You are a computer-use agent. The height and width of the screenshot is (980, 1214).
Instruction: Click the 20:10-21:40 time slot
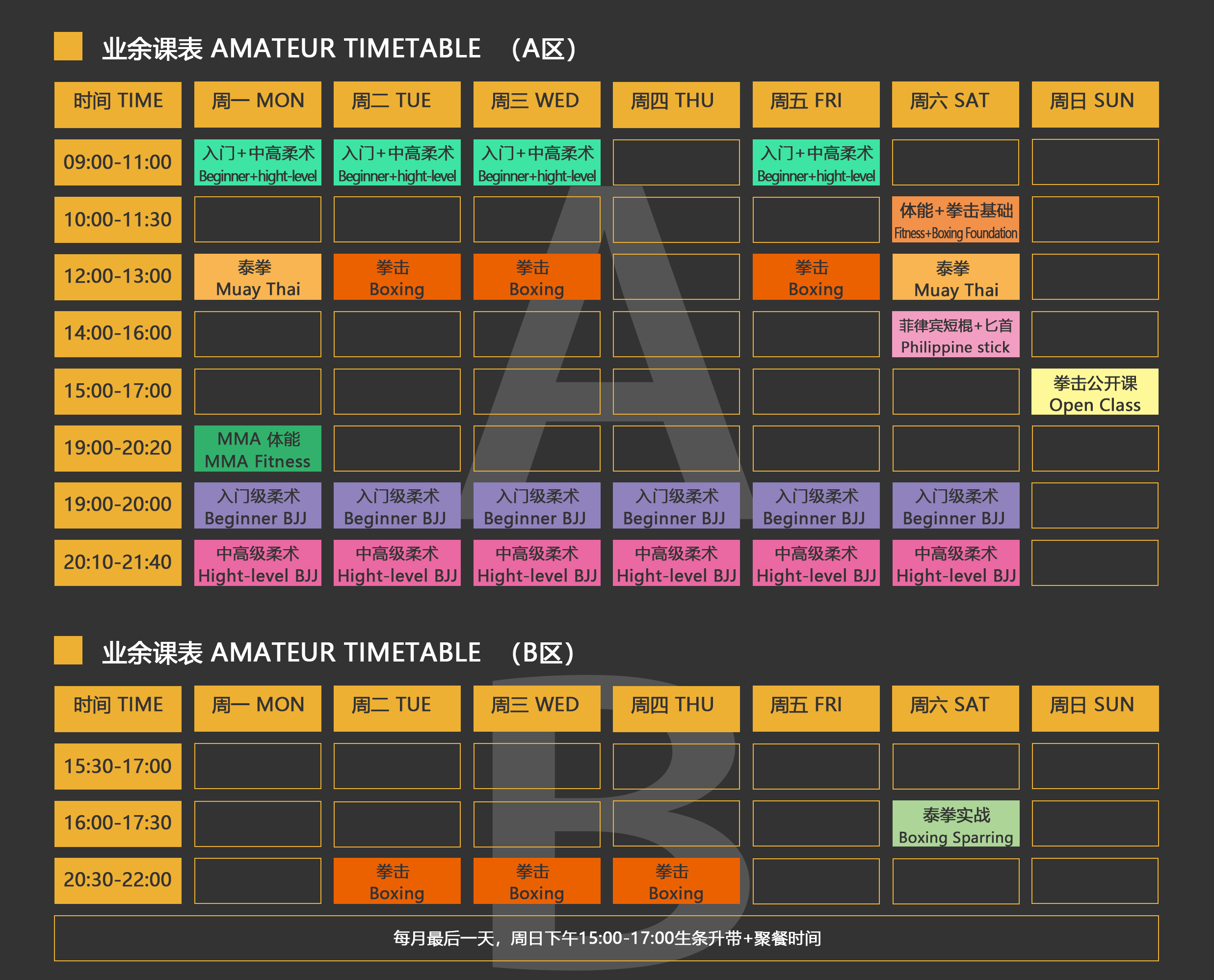[118, 563]
